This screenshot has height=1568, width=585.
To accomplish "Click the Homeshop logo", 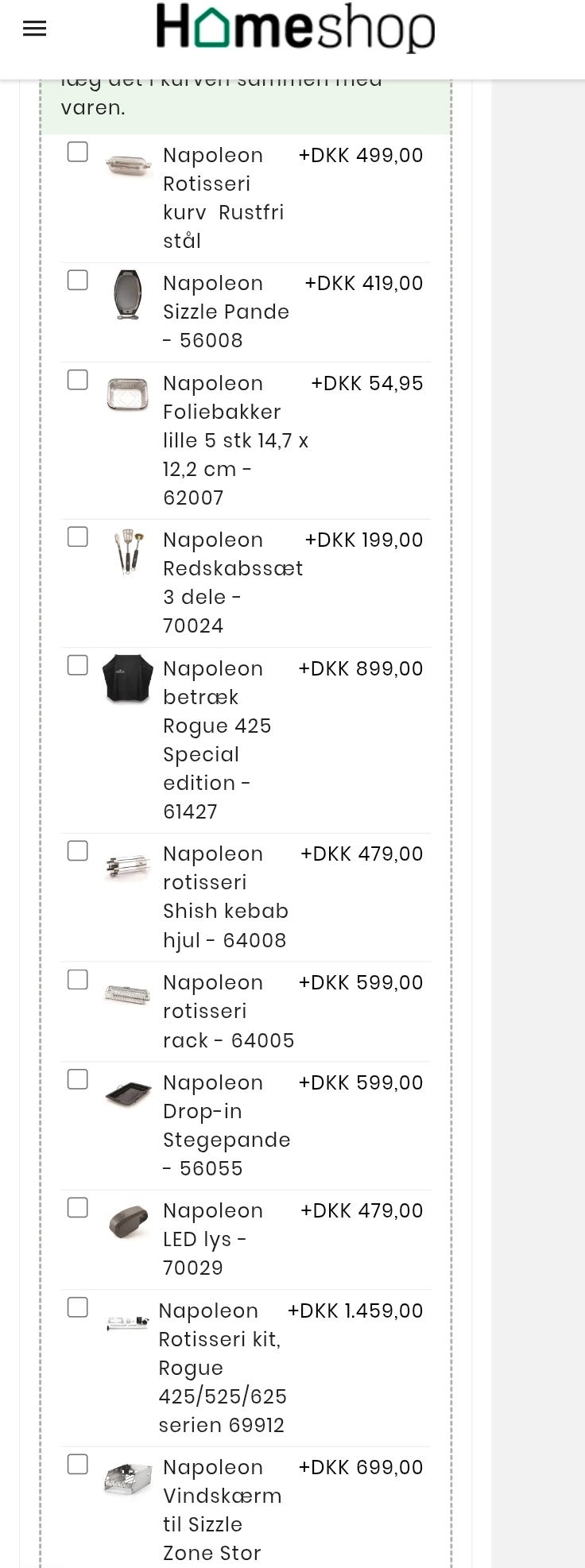I will [295, 29].
